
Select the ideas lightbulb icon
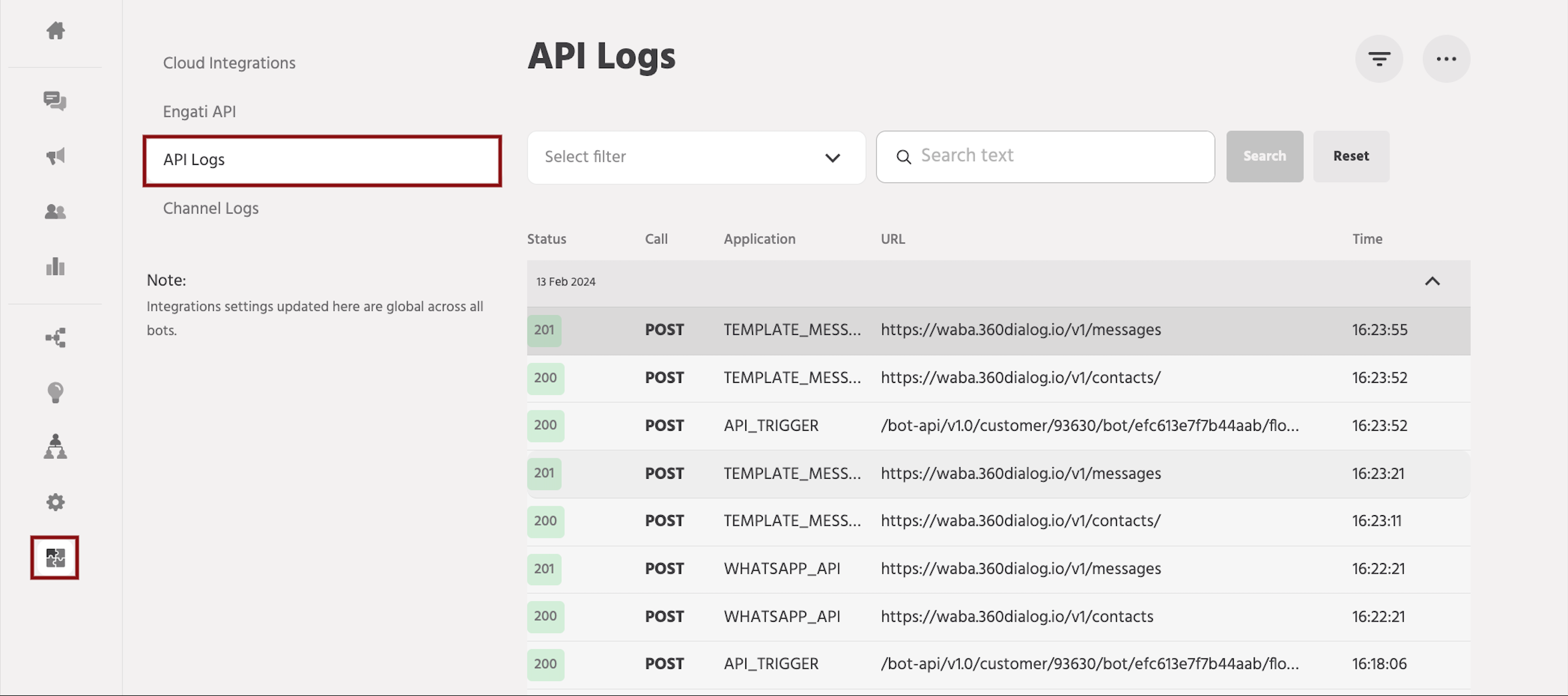(x=55, y=392)
